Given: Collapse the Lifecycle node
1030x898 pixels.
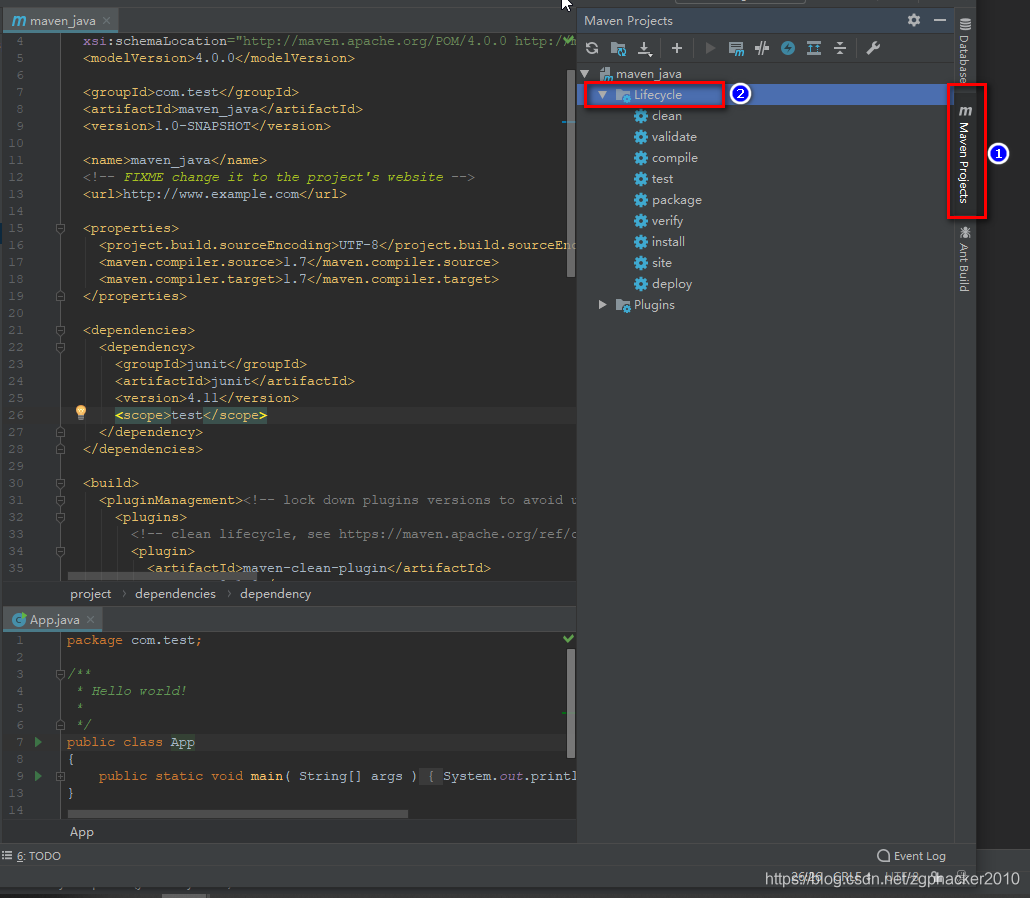Looking at the screenshot, I should tap(602, 95).
